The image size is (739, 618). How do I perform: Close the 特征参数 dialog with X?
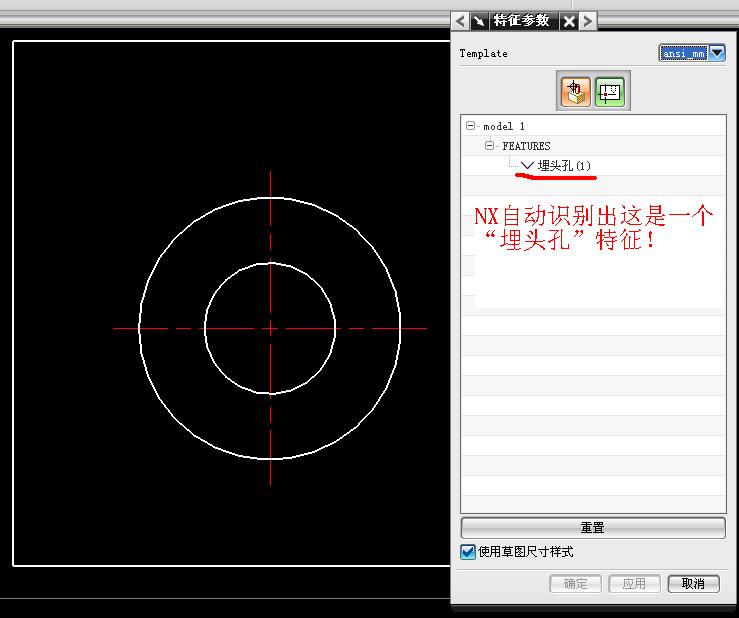(x=569, y=21)
